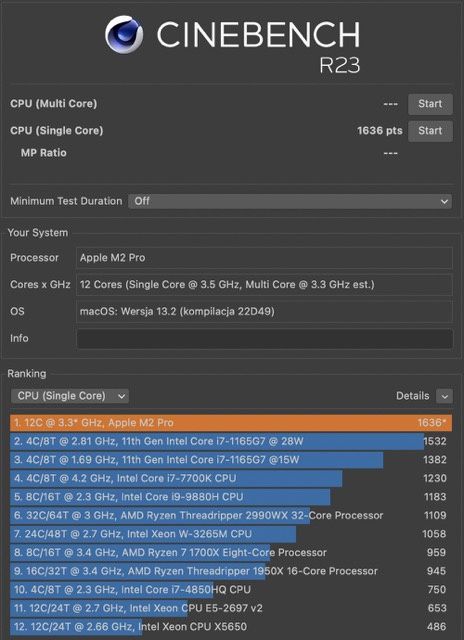Image resolution: width=464 pixels, height=640 pixels.
Task: Click the CPU (Single Core) test label
Action: pos(57,131)
